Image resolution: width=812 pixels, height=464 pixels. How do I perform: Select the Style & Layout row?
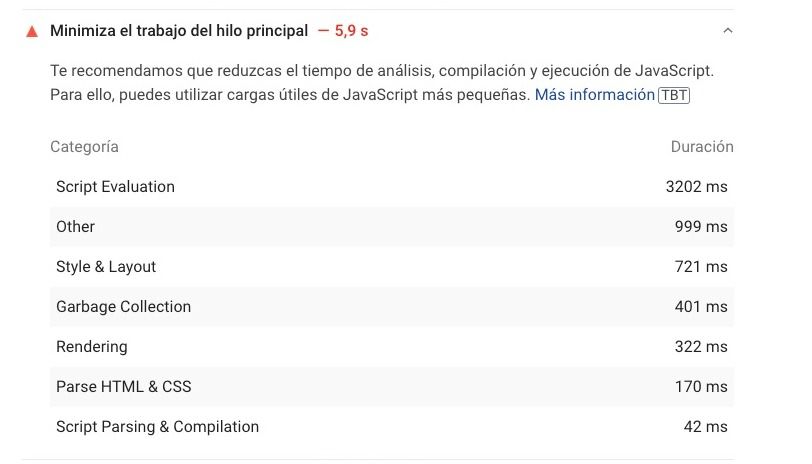[x=392, y=266]
